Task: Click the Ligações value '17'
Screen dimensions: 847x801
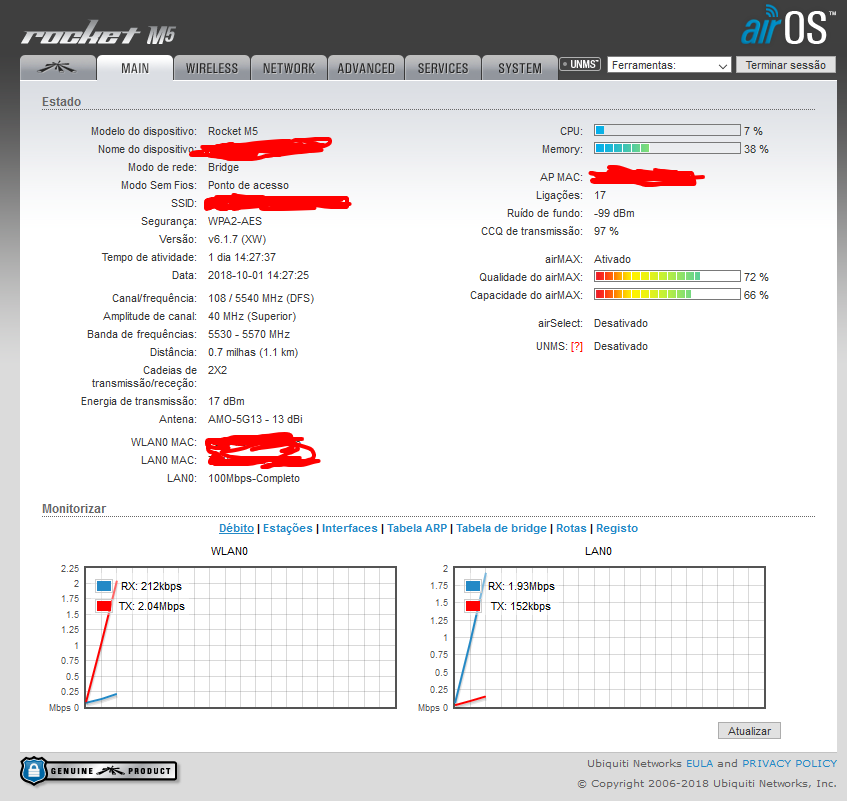Action: 600,195
